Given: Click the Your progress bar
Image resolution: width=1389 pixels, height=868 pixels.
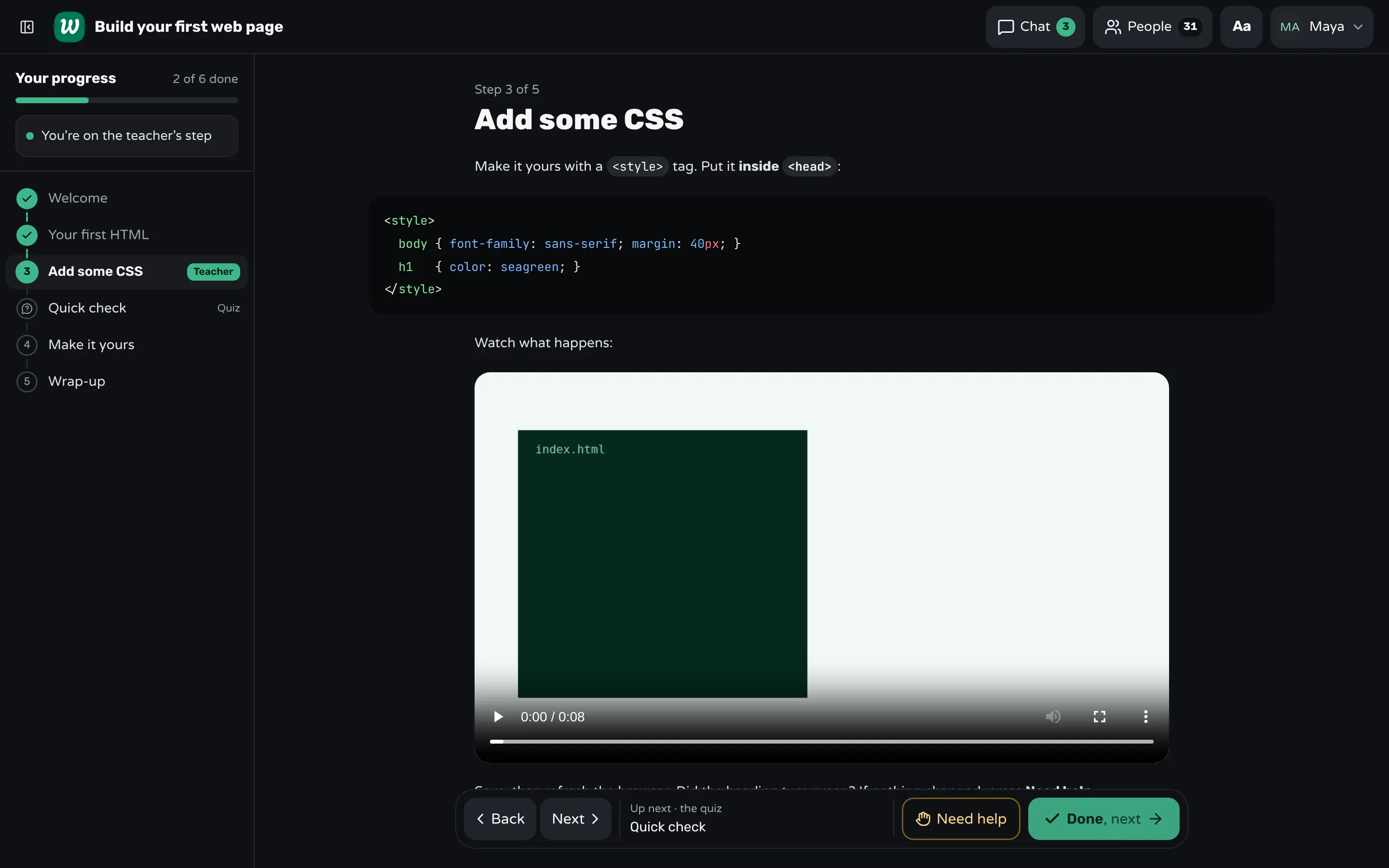Looking at the screenshot, I should click(126, 100).
